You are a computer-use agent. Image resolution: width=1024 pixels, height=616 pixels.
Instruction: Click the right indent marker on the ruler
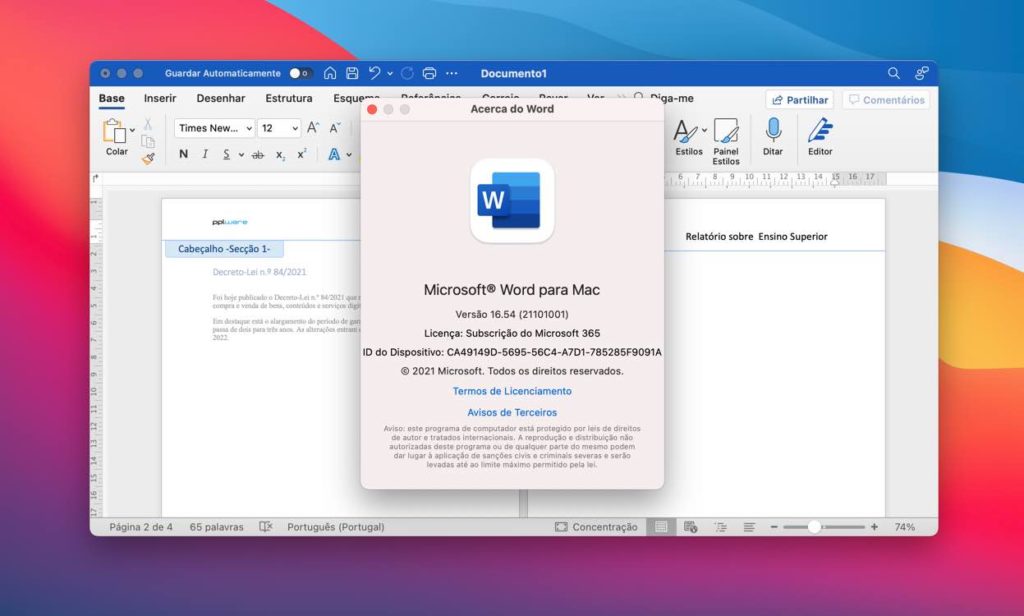(x=835, y=181)
